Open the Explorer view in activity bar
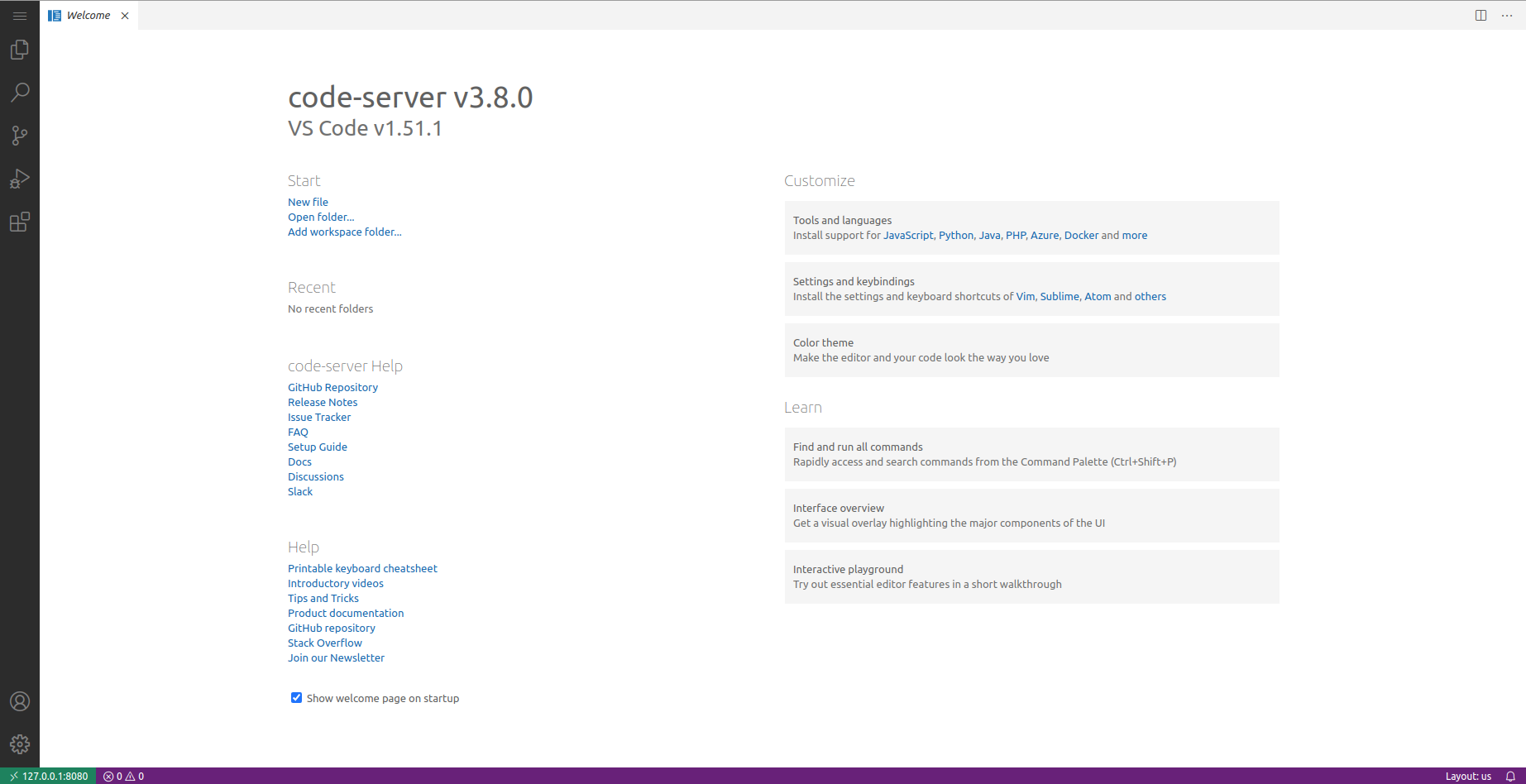1526x784 pixels. 20,50
